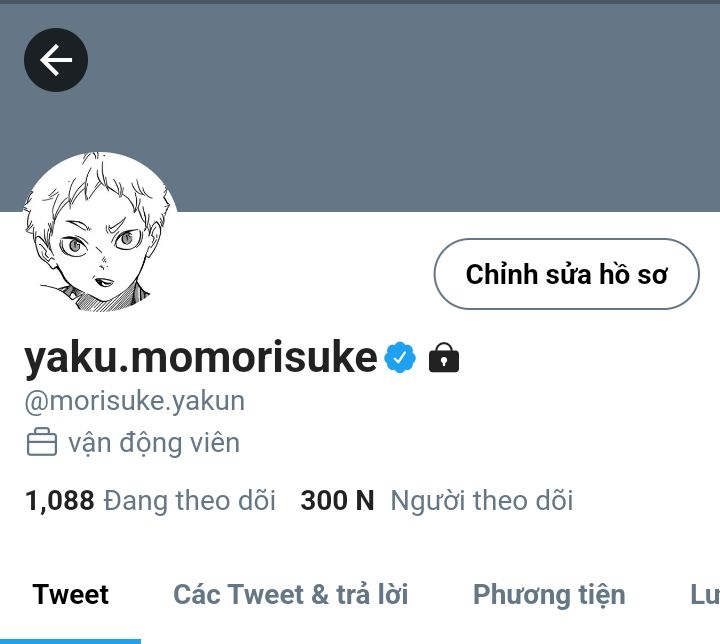Click the padlock protected-account icon
Image resolution: width=720 pixels, height=644 pixels.
click(444, 357)
